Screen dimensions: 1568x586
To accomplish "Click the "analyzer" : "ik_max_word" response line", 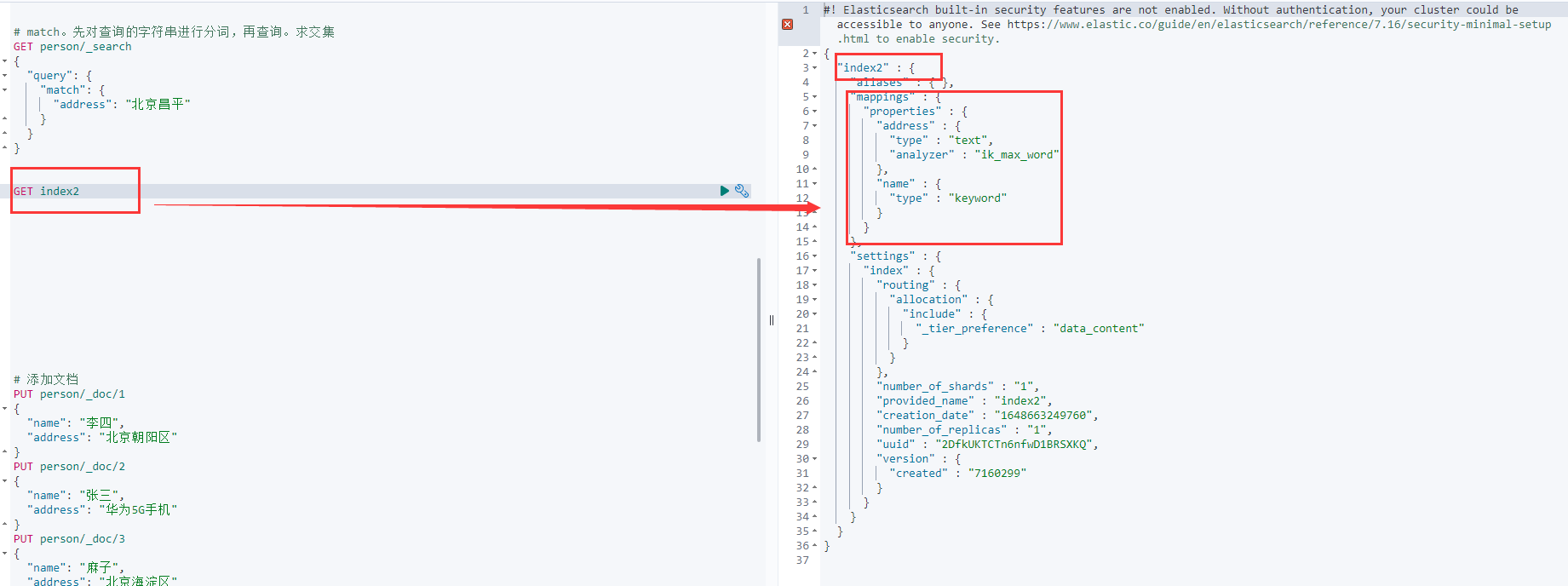I will tap(974, 154).
